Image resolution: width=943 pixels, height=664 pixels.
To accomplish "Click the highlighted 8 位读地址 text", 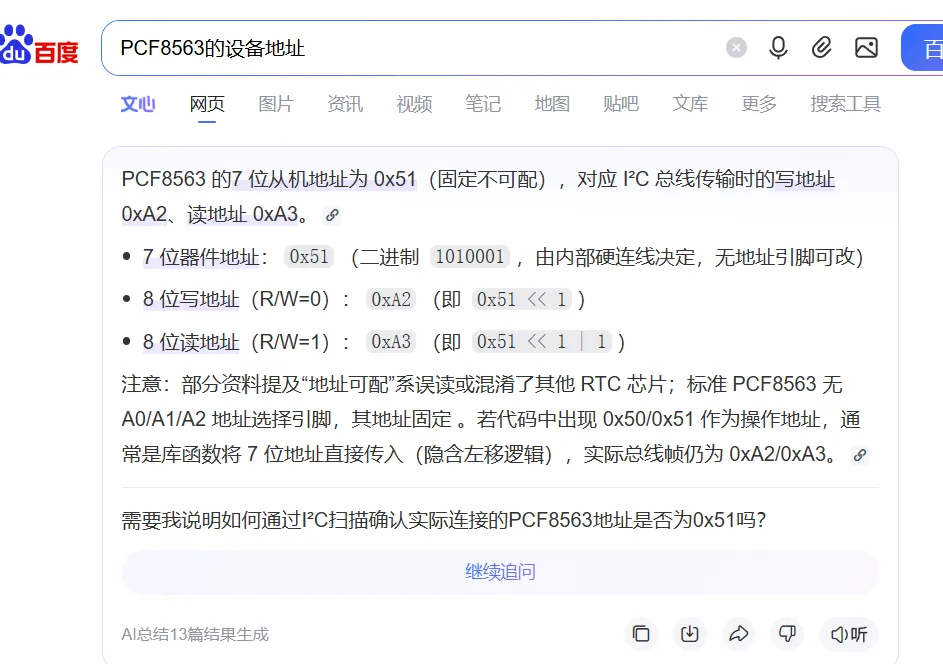I will [191, 342].
